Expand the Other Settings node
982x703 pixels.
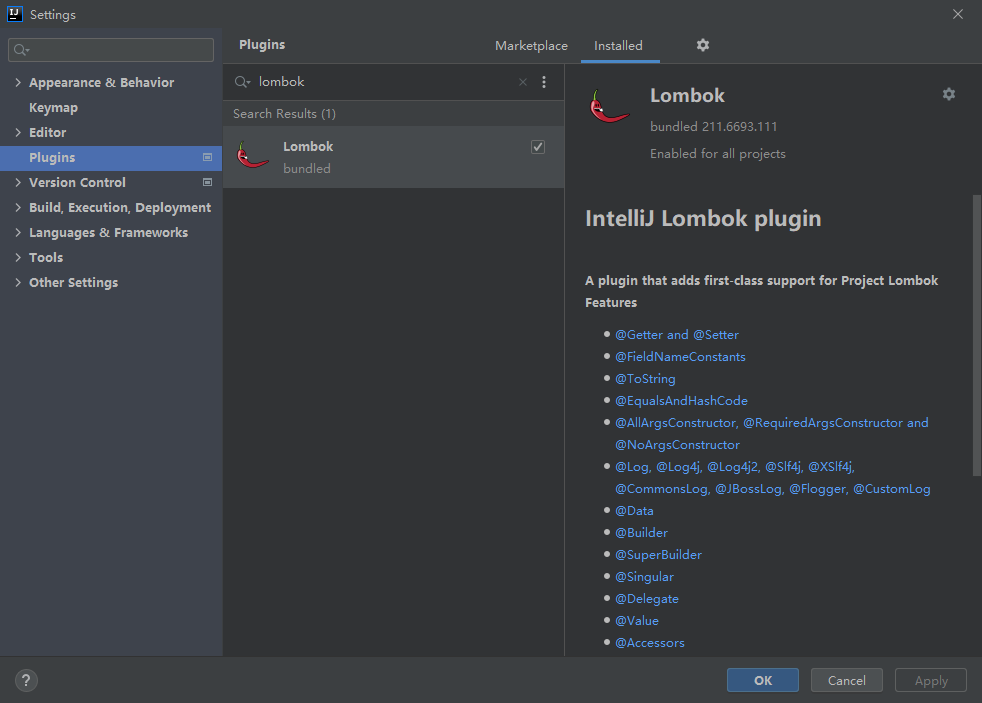18,283
